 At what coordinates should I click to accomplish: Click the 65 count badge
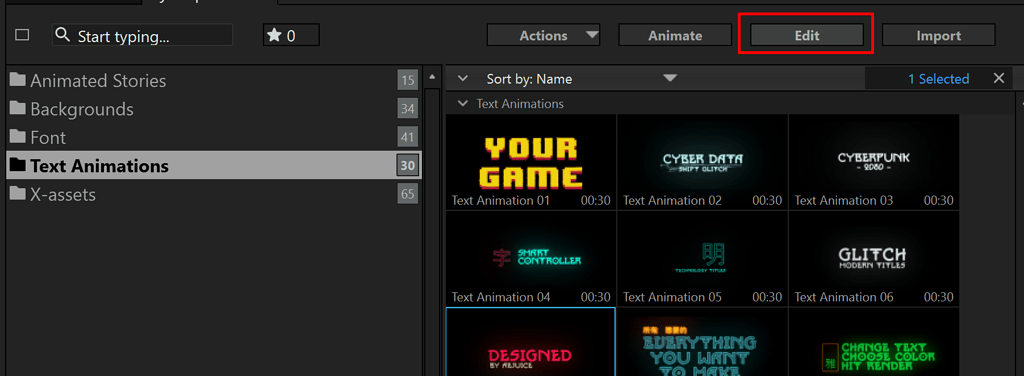(408, 195)
